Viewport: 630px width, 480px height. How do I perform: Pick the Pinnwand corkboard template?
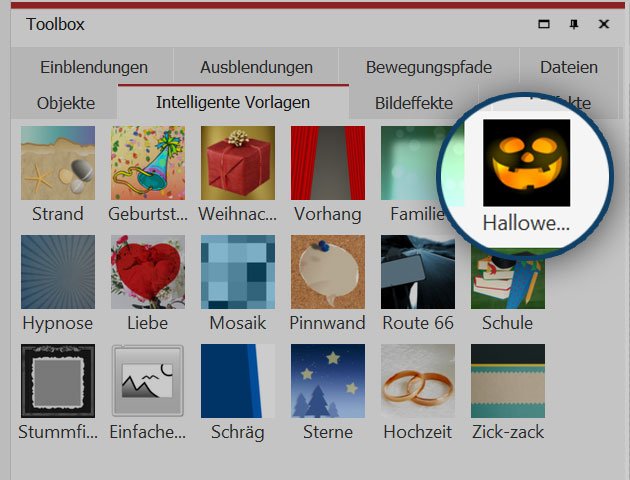coord(328,272)
